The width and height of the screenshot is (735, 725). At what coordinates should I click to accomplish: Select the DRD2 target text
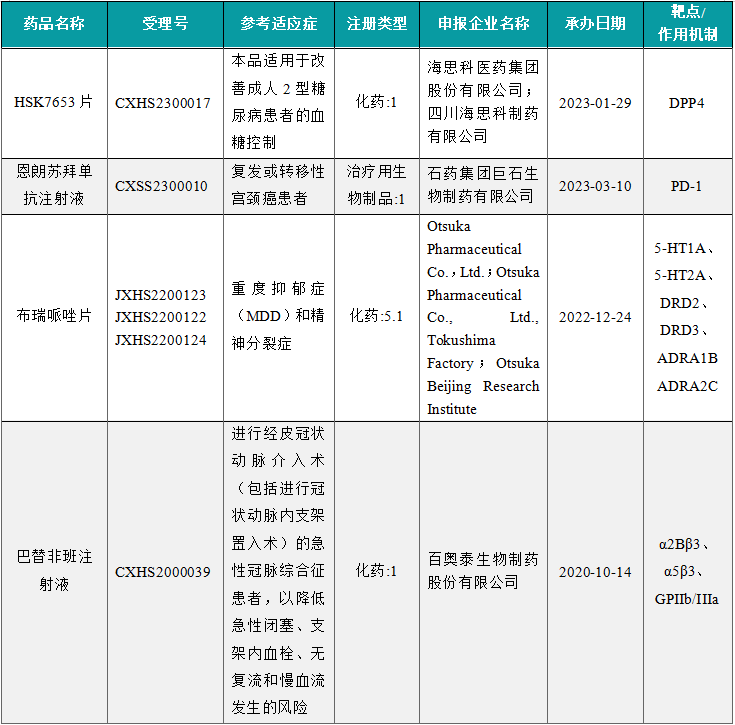click(680, 303)
